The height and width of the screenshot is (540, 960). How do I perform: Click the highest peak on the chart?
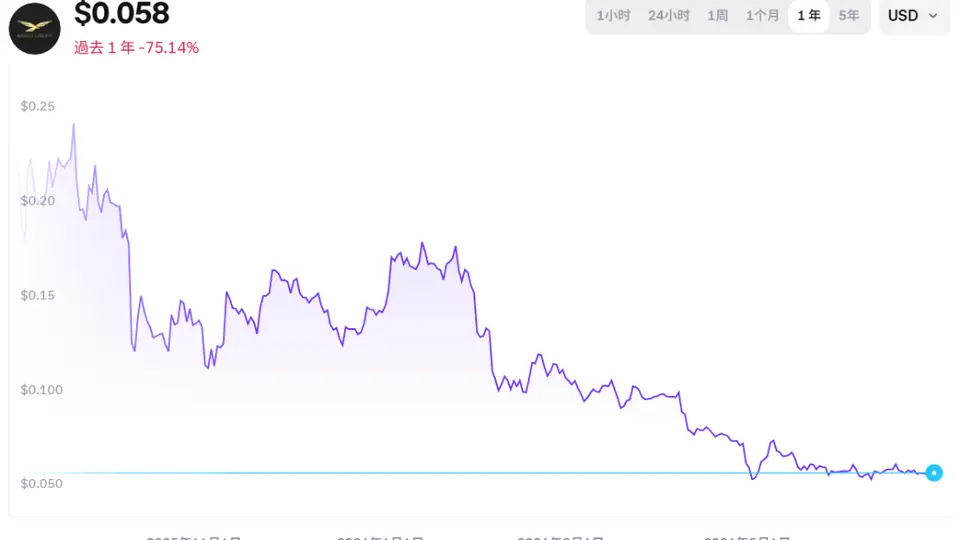pos(73,125)
